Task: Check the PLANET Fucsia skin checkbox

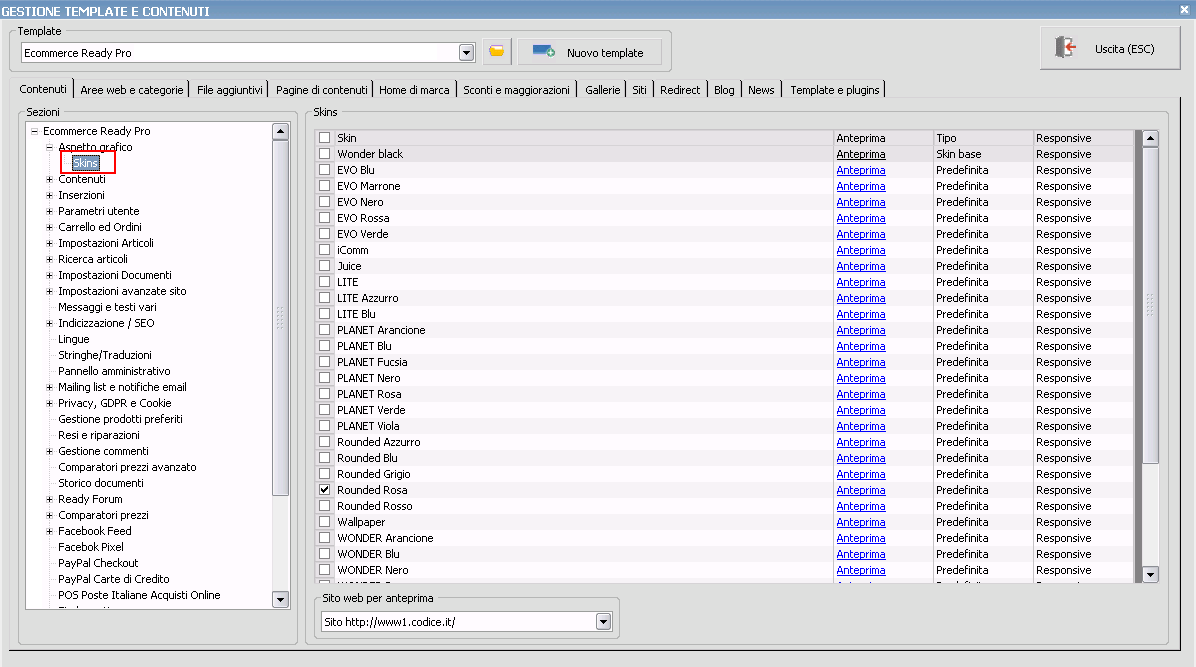Action: click(x=325, y=362)
